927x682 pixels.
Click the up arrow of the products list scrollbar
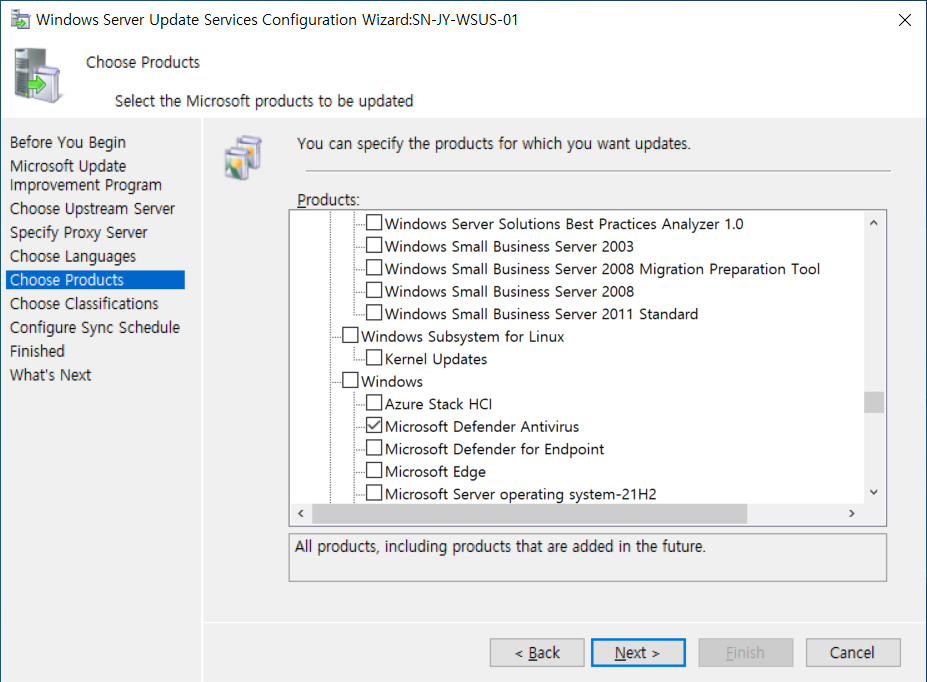(x=874, y=223)
